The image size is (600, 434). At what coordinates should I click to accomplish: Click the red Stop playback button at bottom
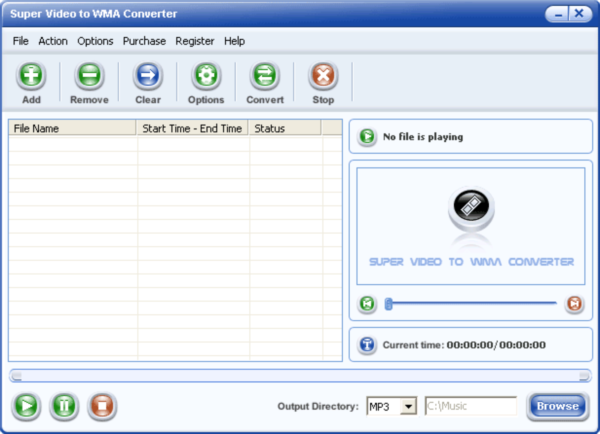[x=102, y=405]
